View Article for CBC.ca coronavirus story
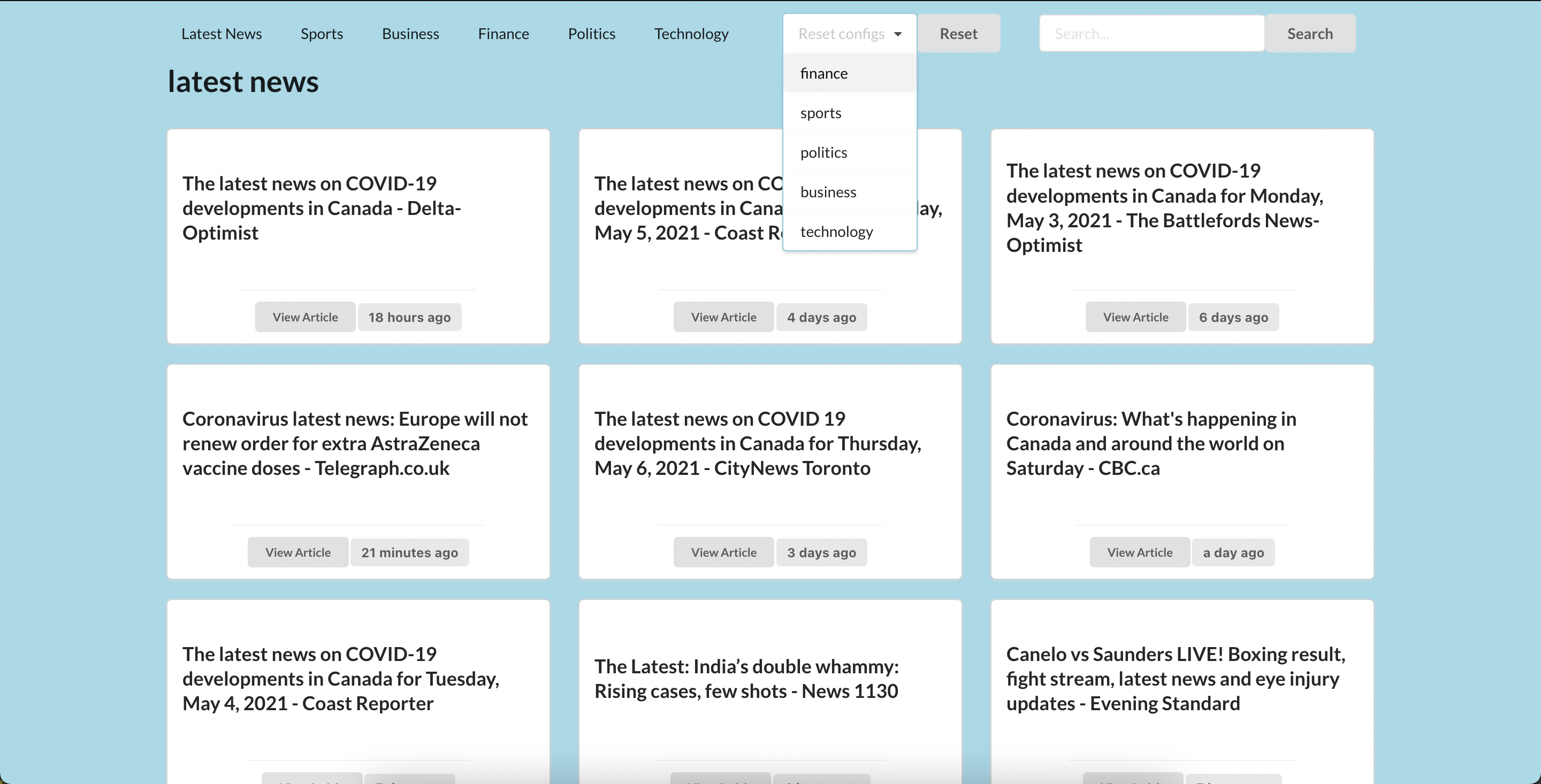The image size is (1541, 784). coord(1139,552)
